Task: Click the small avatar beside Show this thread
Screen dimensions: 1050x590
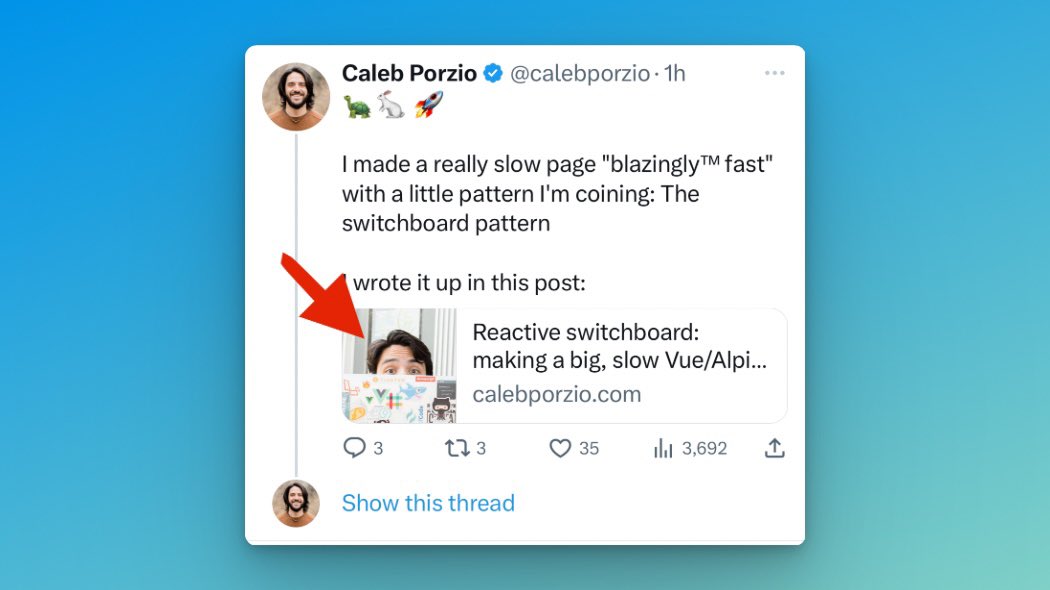Action: click(x=296, y=503)
